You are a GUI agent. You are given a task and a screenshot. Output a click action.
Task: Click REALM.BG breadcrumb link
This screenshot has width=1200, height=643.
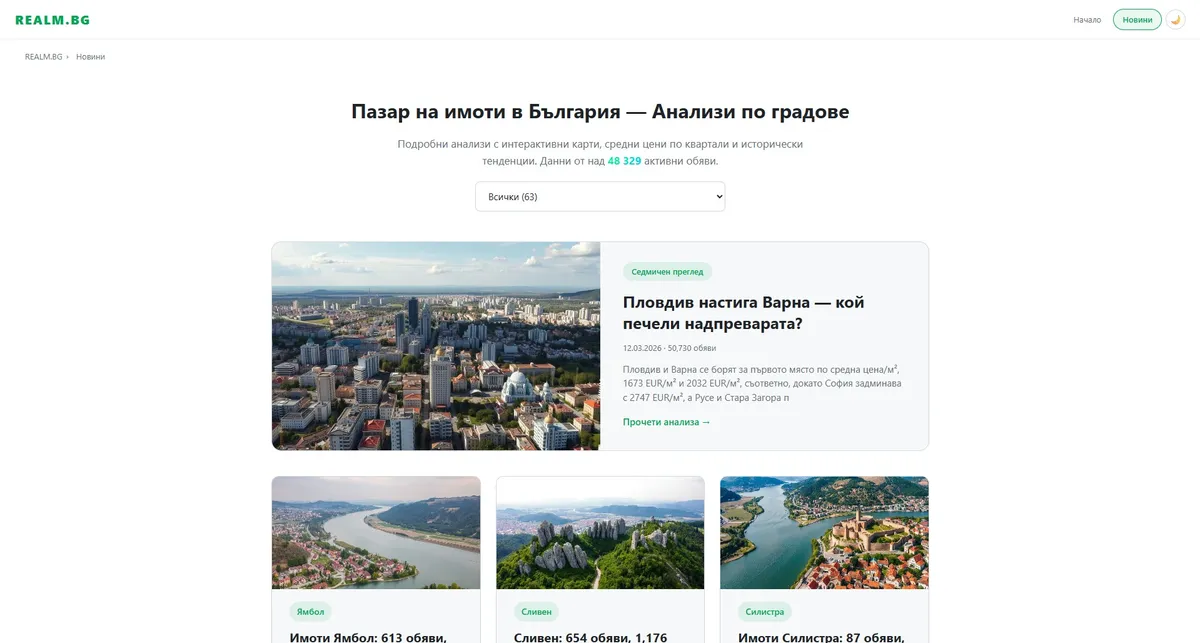coord(43,57)
